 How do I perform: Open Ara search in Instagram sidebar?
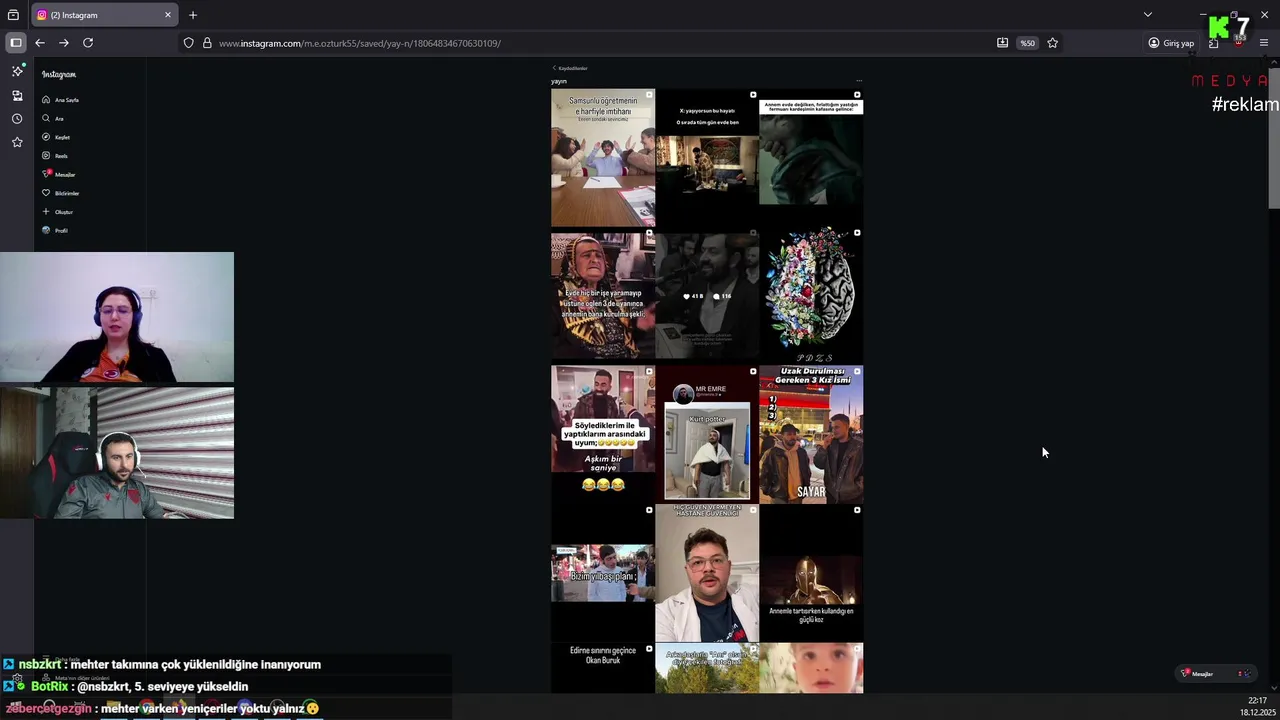(53, 119)
